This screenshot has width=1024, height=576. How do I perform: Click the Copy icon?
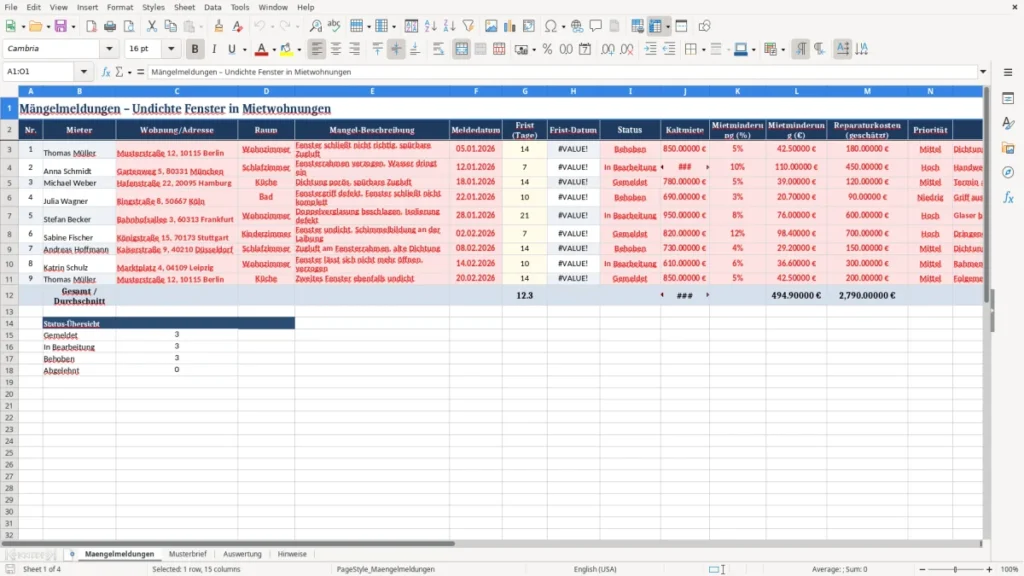pyautogui.click(x=170, y=26)
